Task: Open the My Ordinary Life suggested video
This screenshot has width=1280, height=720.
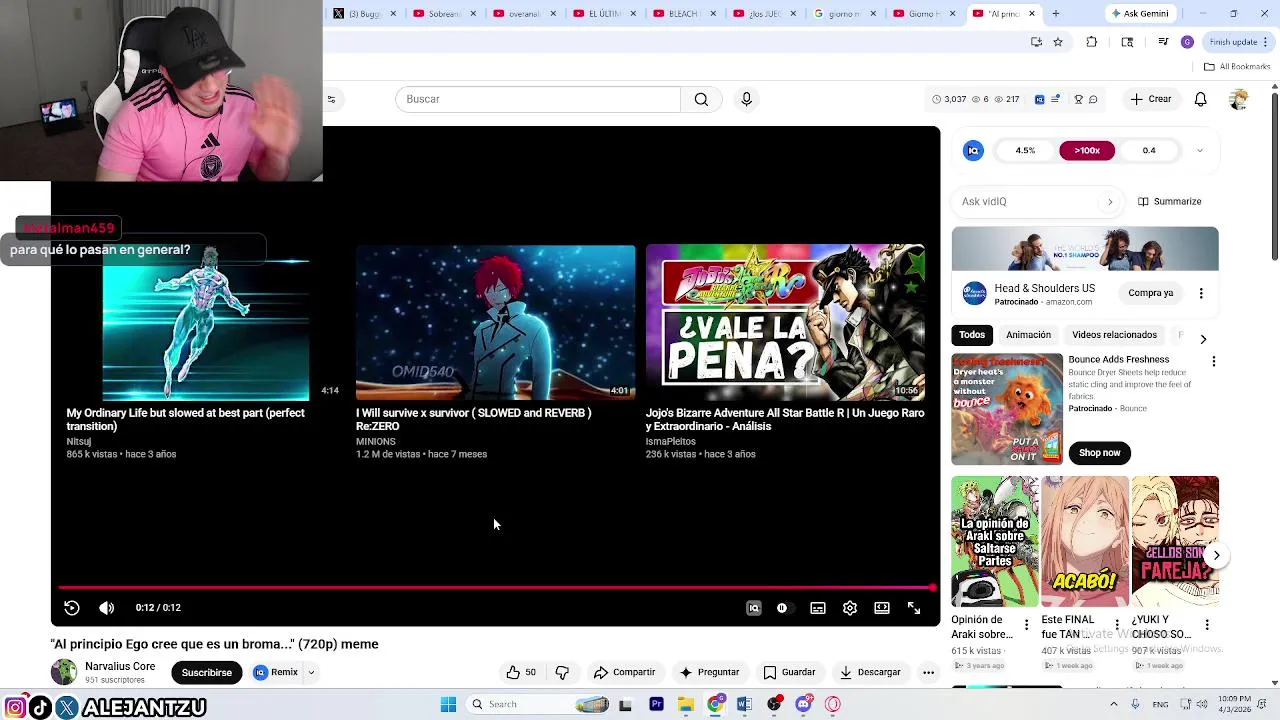Action: tap(206, 322)
